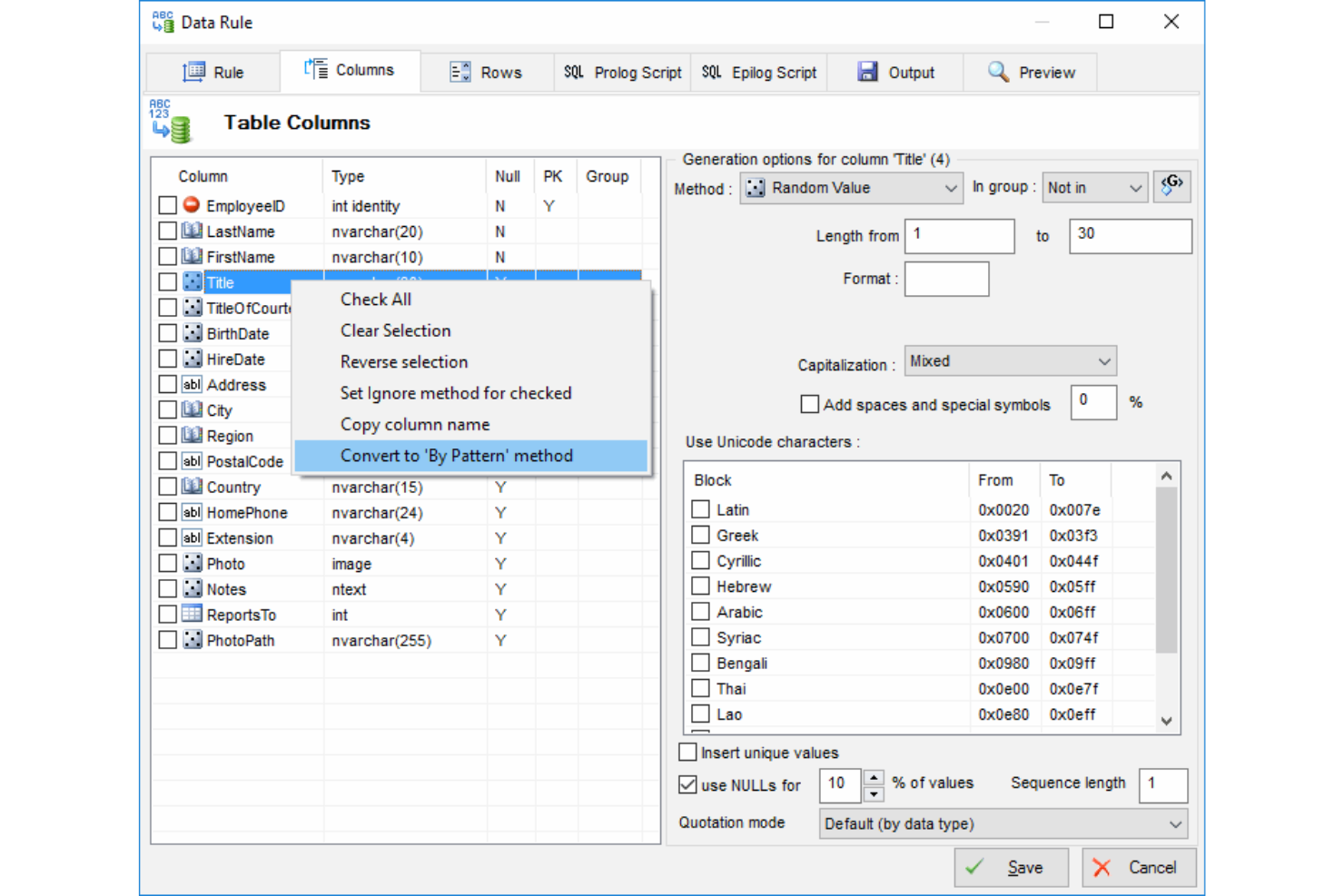Click inside the Format input field
1344x896 pixels.
[946, 279]
